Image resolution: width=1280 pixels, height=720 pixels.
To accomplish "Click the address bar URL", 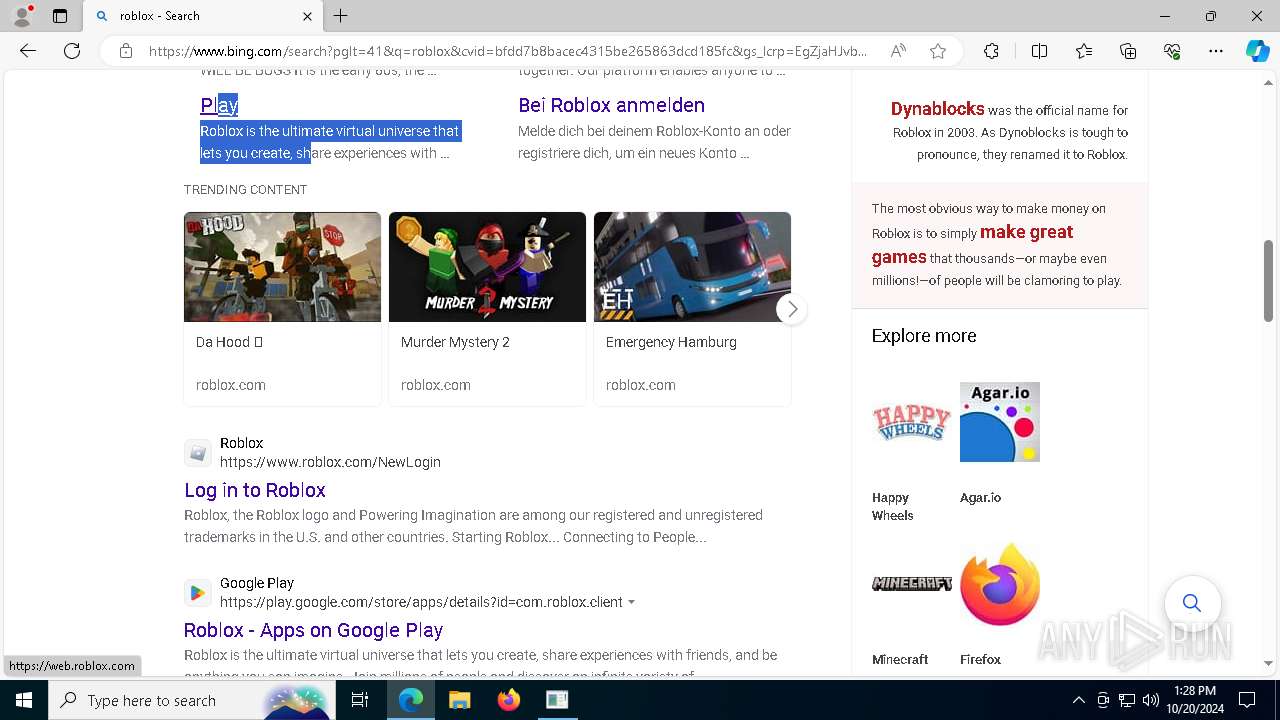I will [x=508, y=51].
